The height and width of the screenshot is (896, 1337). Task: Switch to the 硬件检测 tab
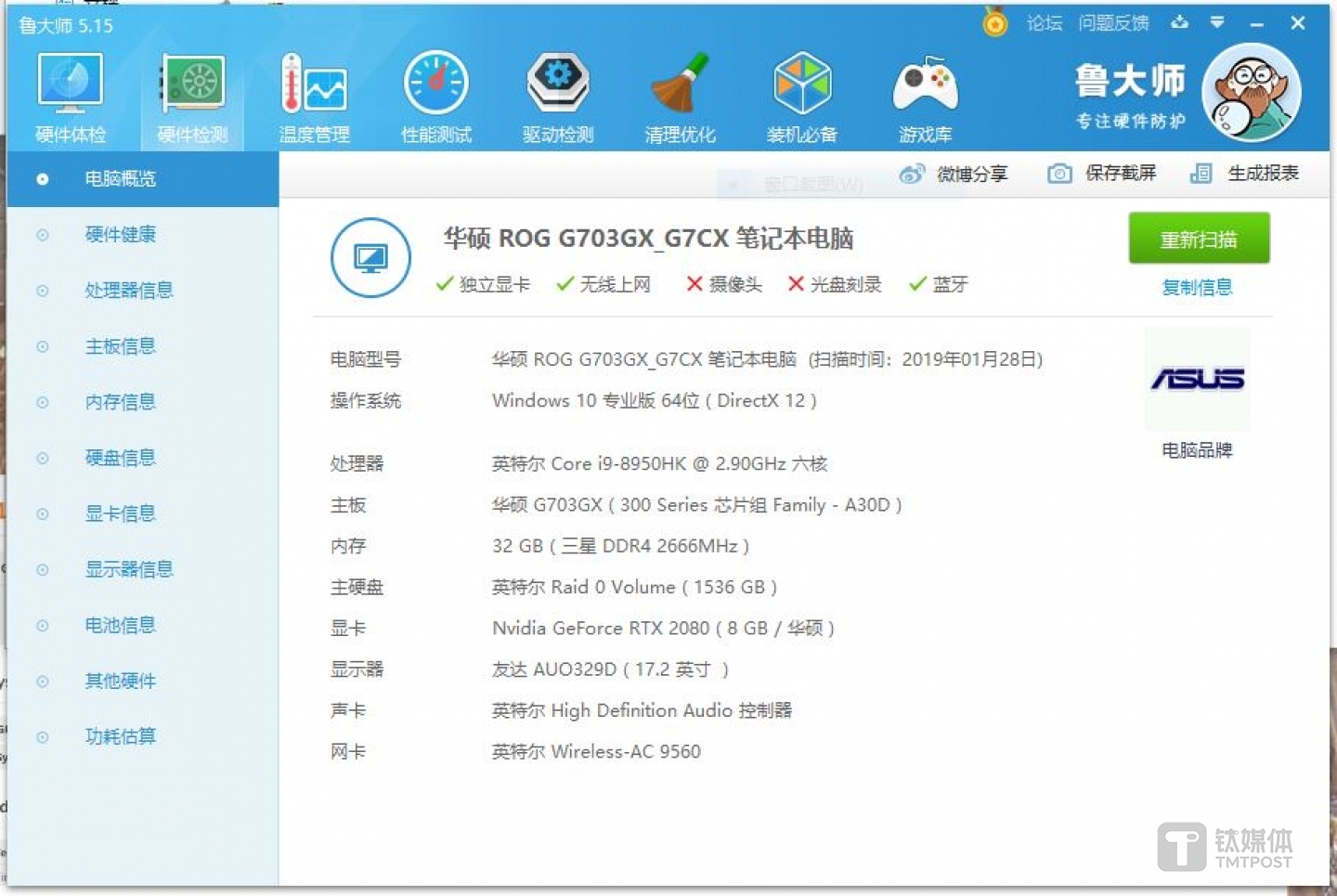191,93
